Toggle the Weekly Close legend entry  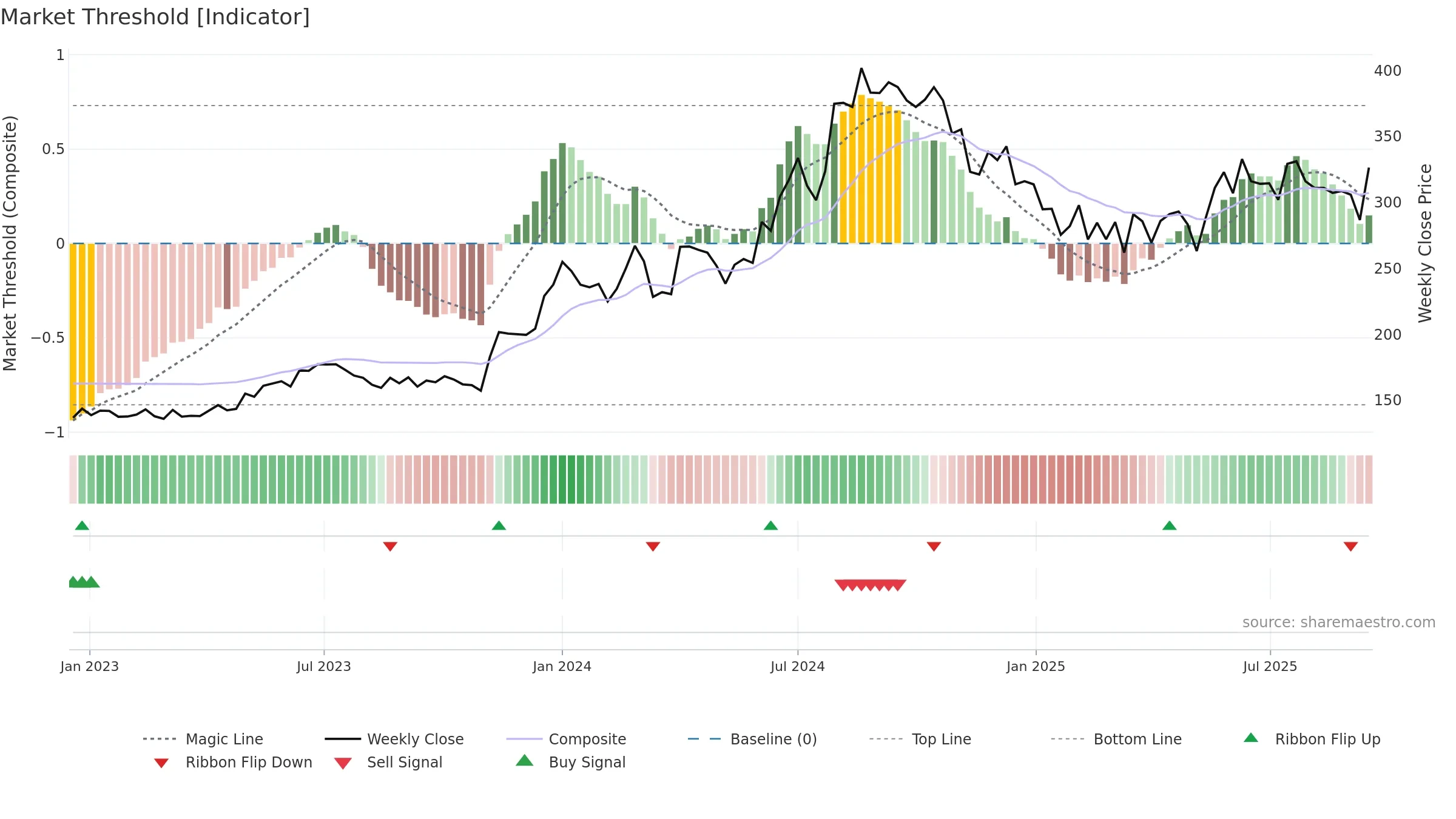[x=394, y=739]
